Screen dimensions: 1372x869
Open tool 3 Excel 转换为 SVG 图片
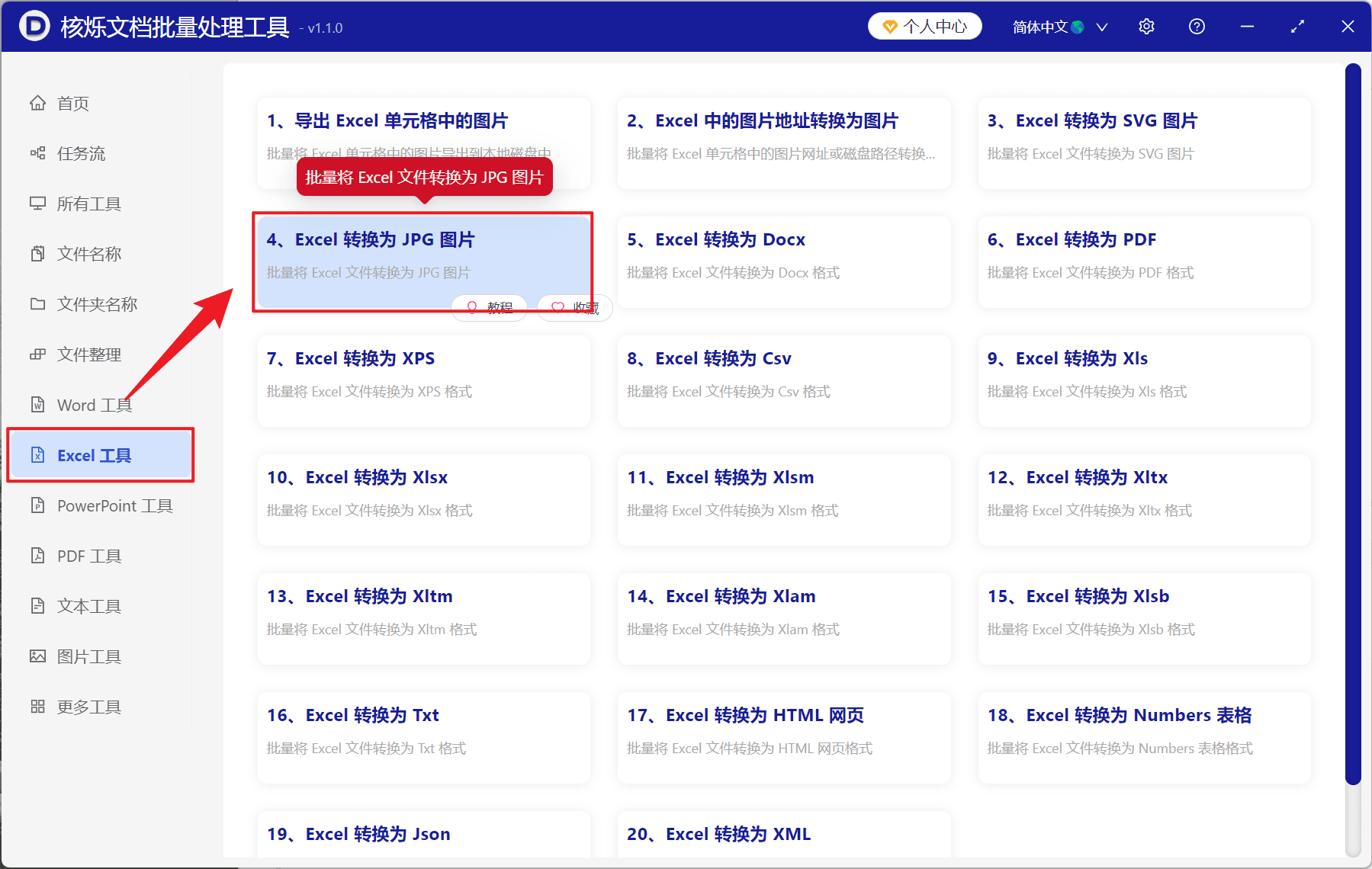point(1144,143)
